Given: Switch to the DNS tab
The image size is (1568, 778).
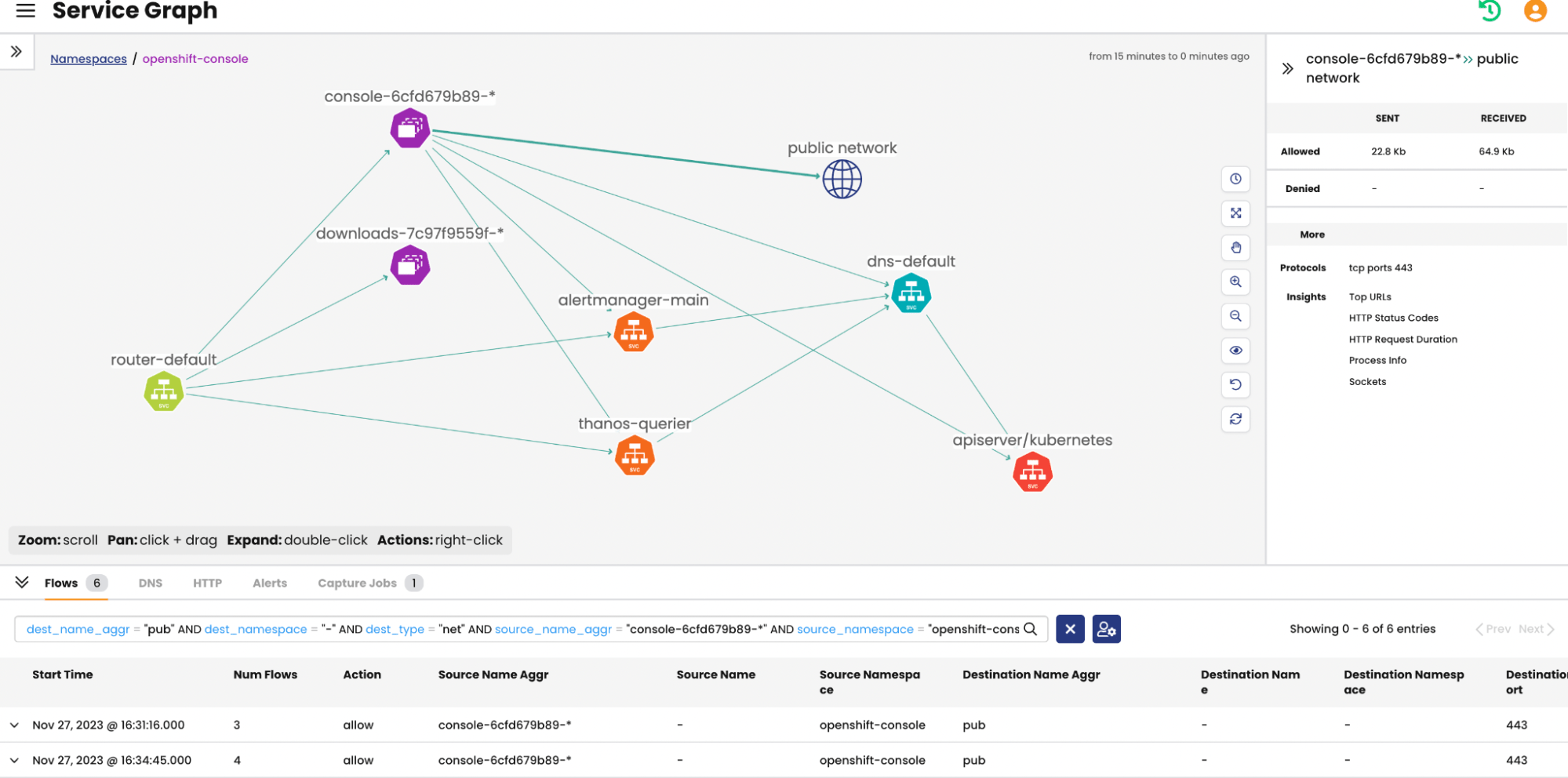Looking at the screenshot, I should [151, 583].
